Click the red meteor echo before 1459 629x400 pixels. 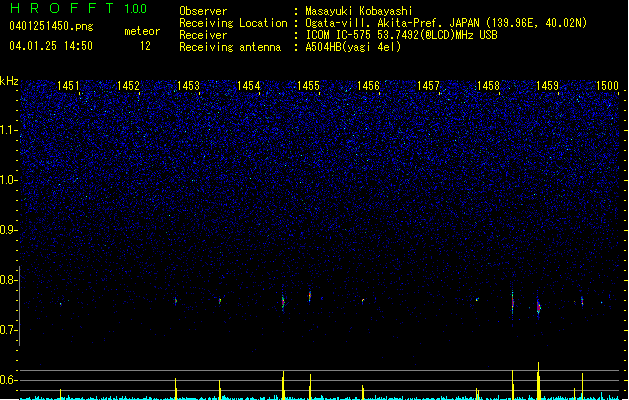(513, 300)
